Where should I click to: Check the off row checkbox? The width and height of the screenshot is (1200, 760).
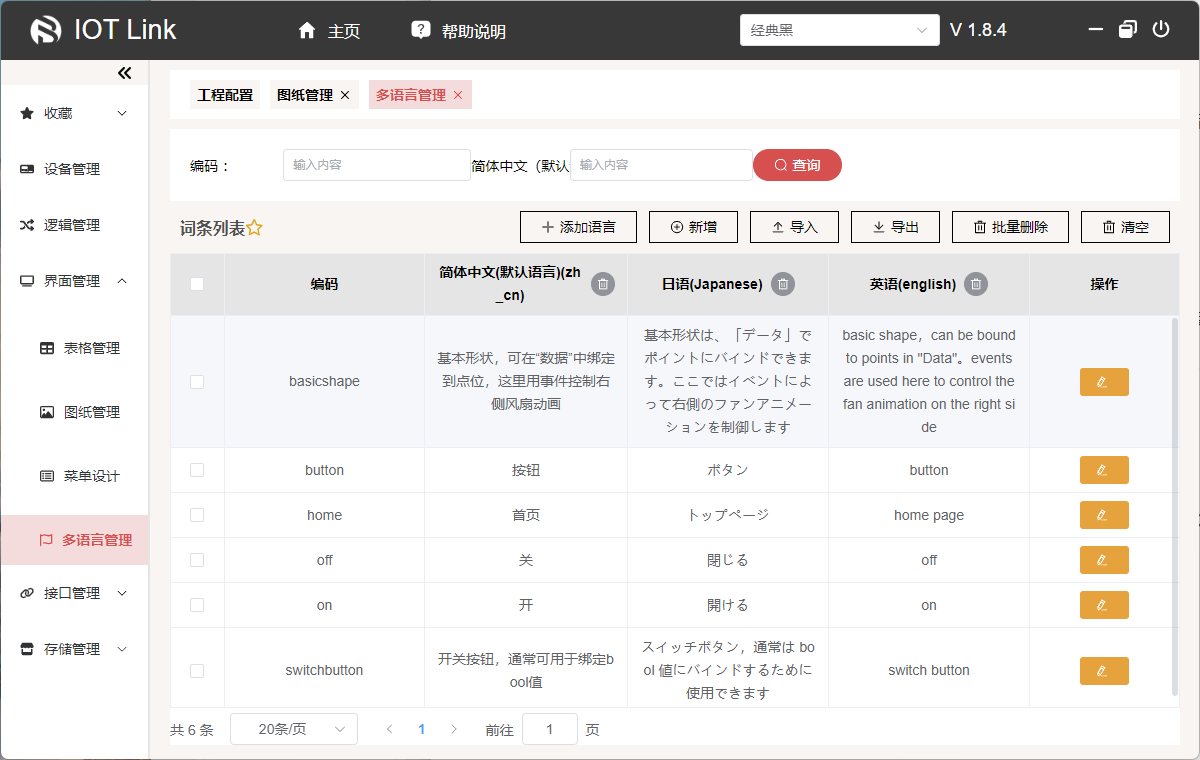[x=197, y=560]
